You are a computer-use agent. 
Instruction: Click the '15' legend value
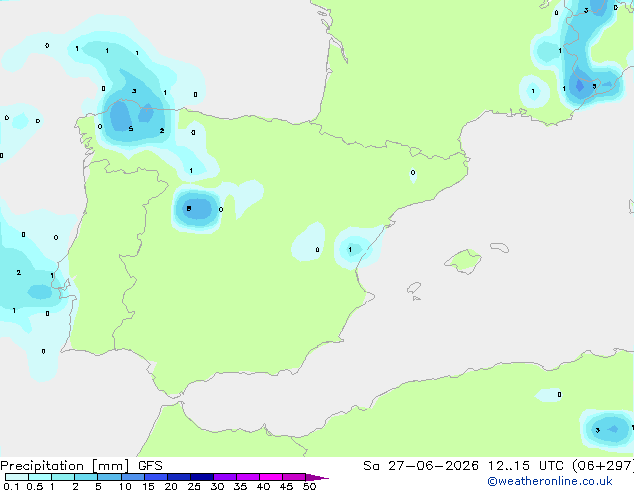pos(148,486)
